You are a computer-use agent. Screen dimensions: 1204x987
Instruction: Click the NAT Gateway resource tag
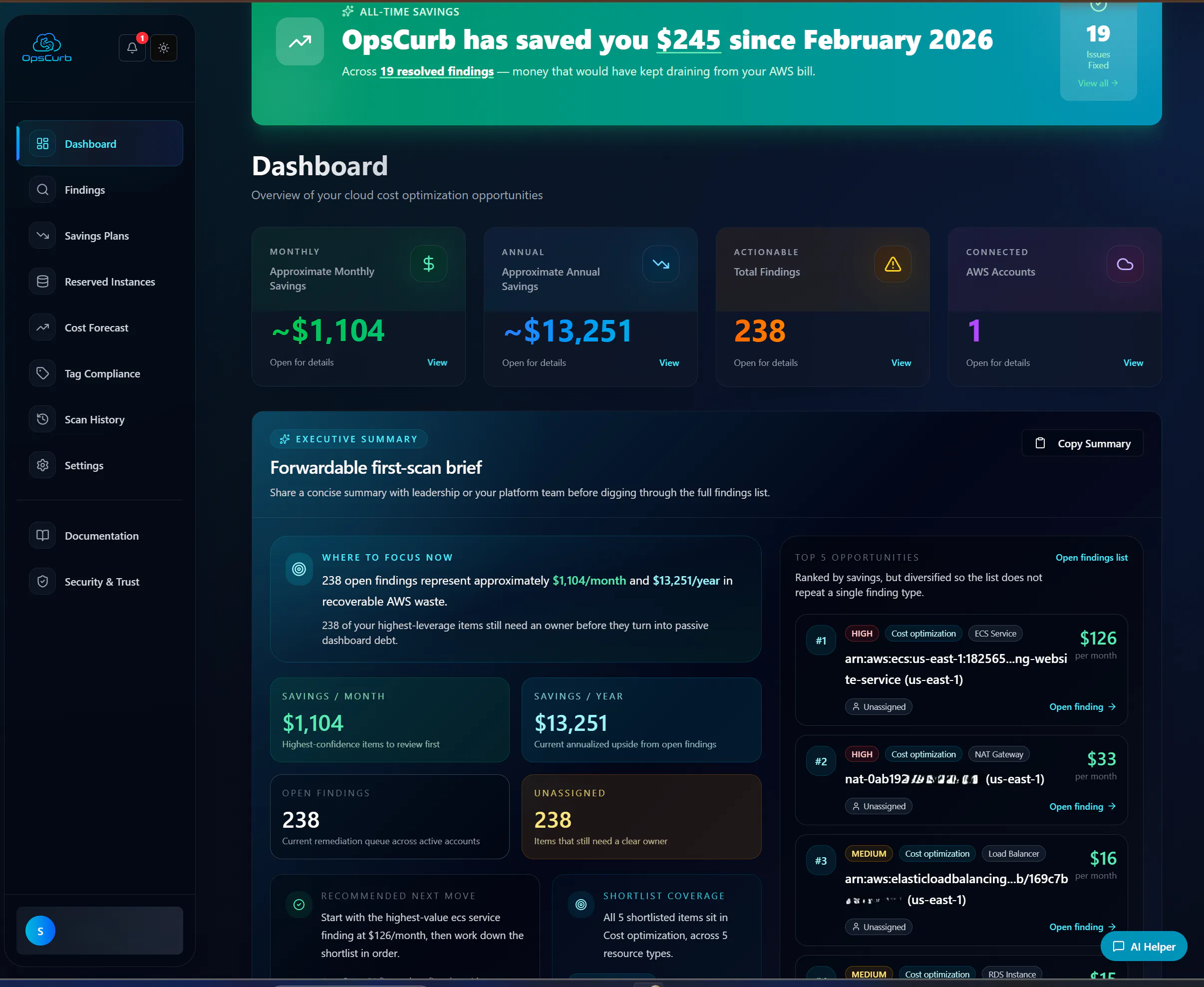click(999, 754)
